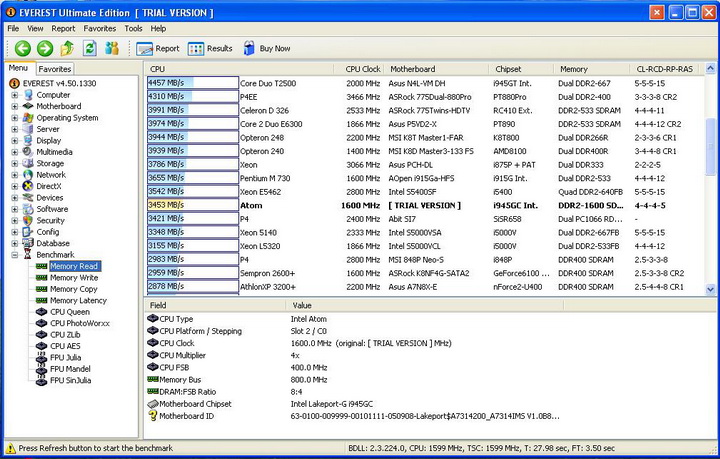Select the Menu tab
Image resolution: width=720 pixels, height=459 pixels.
pos(18,68)
